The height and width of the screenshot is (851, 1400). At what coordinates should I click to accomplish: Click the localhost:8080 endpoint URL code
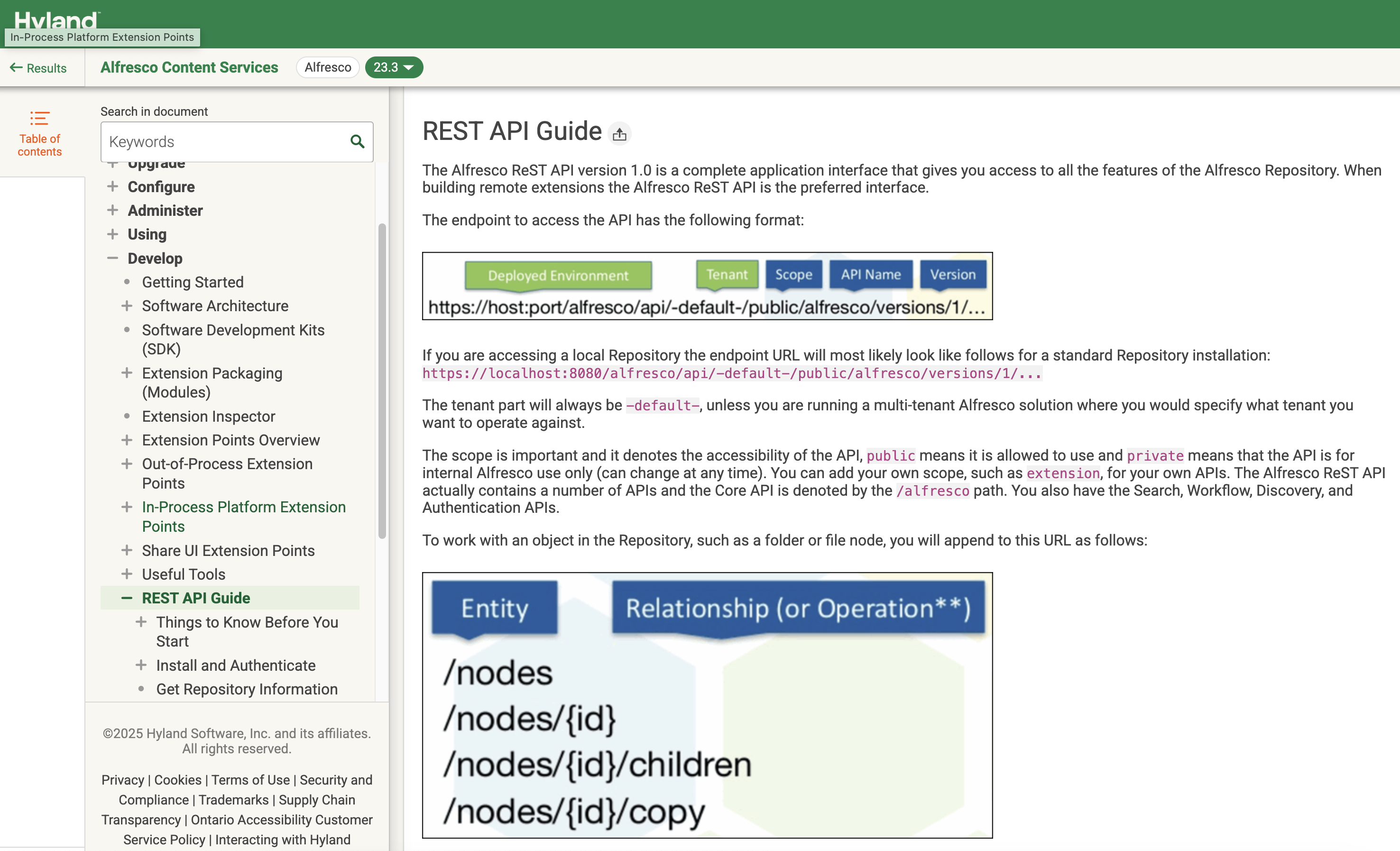(x=732, y=373)
